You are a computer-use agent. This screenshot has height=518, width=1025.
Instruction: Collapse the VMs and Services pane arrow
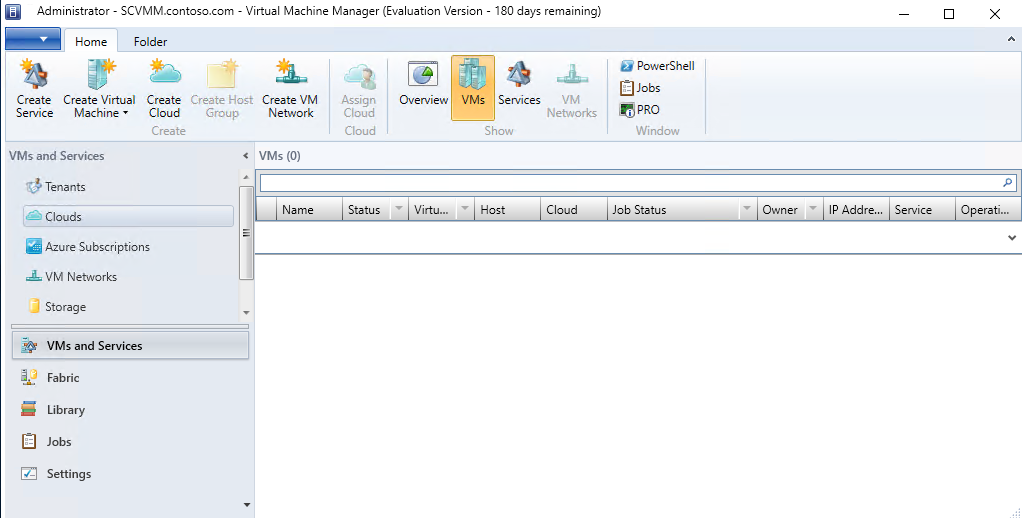pyautogui.click(x=245, y=156)
